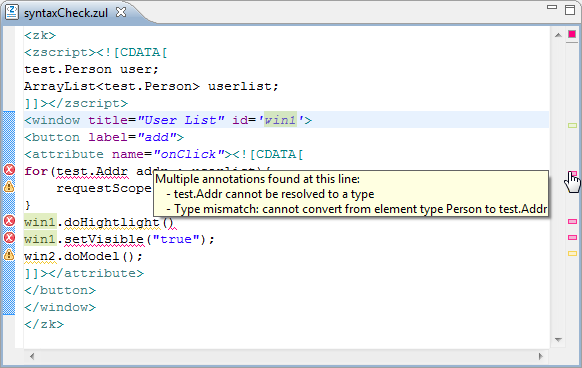Click 'Type mismatch' tooltip message
Screen dimensions: 582x368
click(x=357, y=209)
